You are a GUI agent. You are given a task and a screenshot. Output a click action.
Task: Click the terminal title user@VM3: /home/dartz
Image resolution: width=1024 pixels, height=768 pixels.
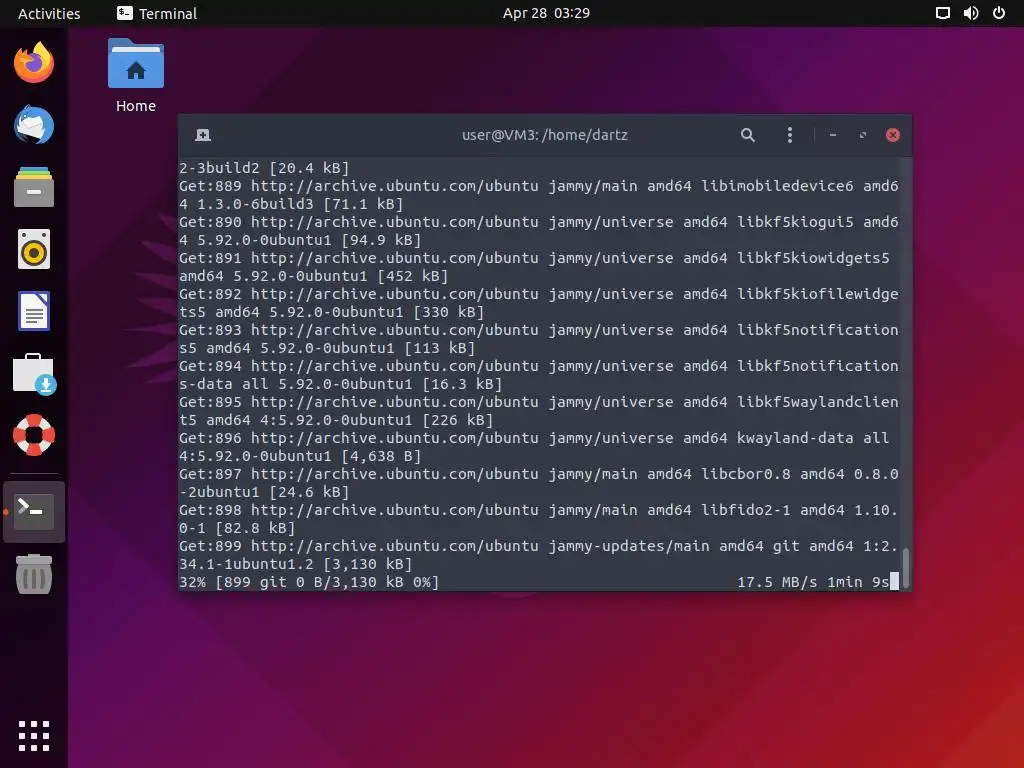click(x=545, y=135)
